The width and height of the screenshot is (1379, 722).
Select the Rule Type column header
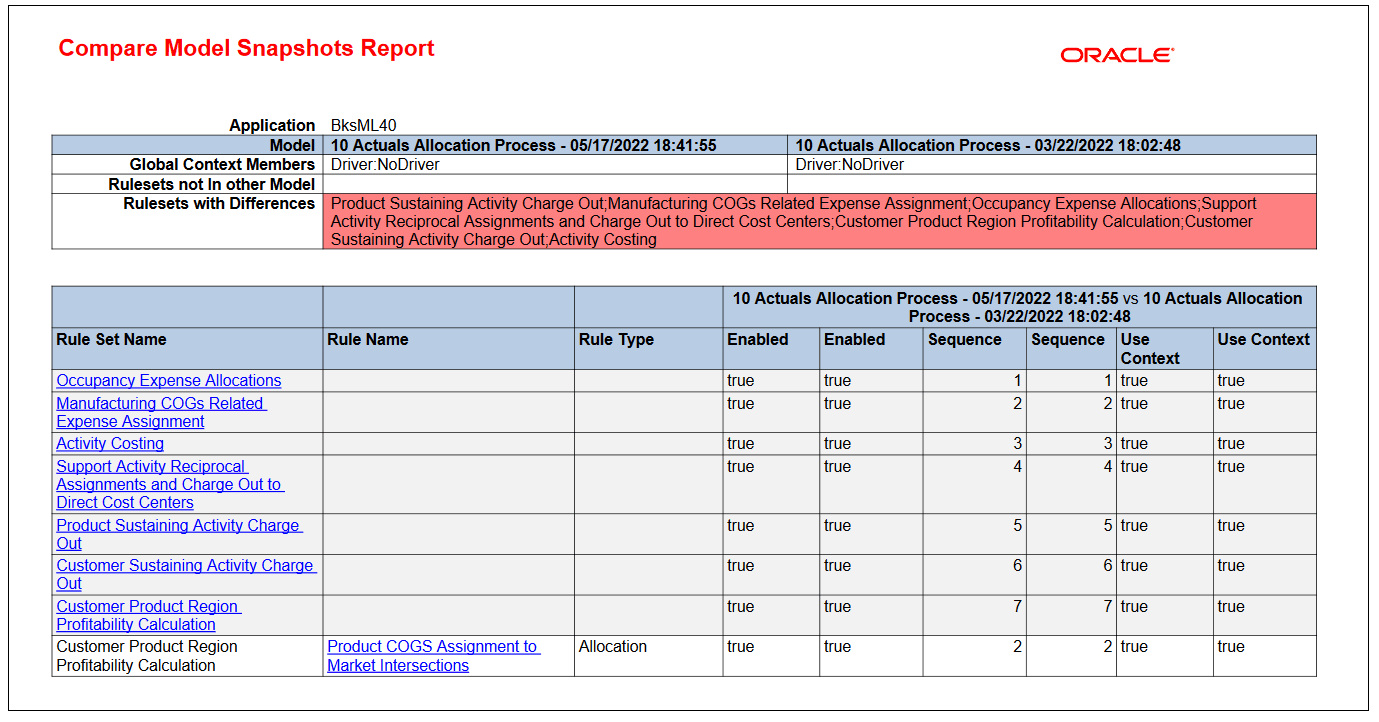[x=615, y=339]
